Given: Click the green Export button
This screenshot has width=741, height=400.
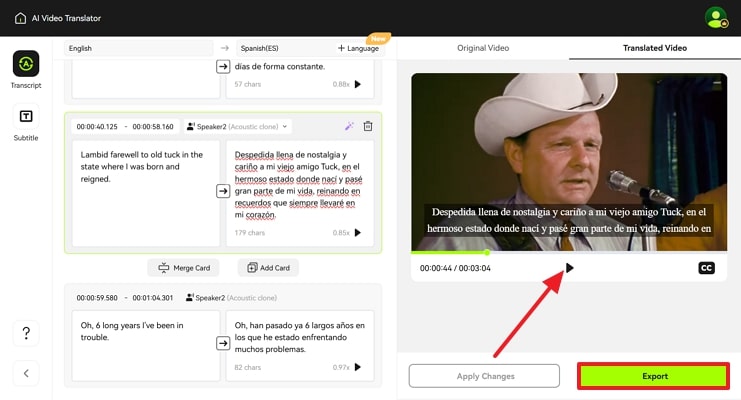Looking at the screenshot, I should [654, 376].
